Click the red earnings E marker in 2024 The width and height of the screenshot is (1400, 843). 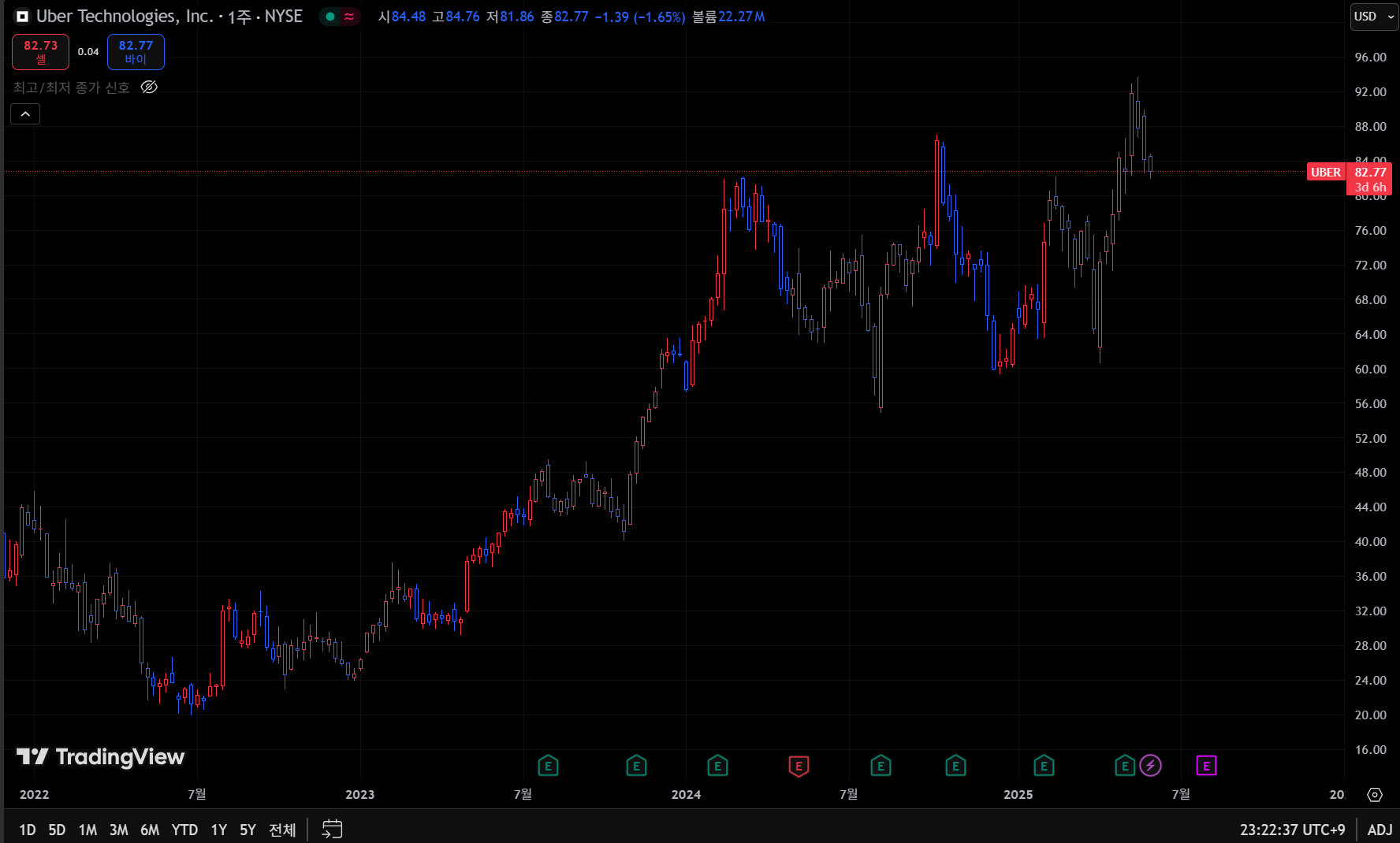click(799, 766)
